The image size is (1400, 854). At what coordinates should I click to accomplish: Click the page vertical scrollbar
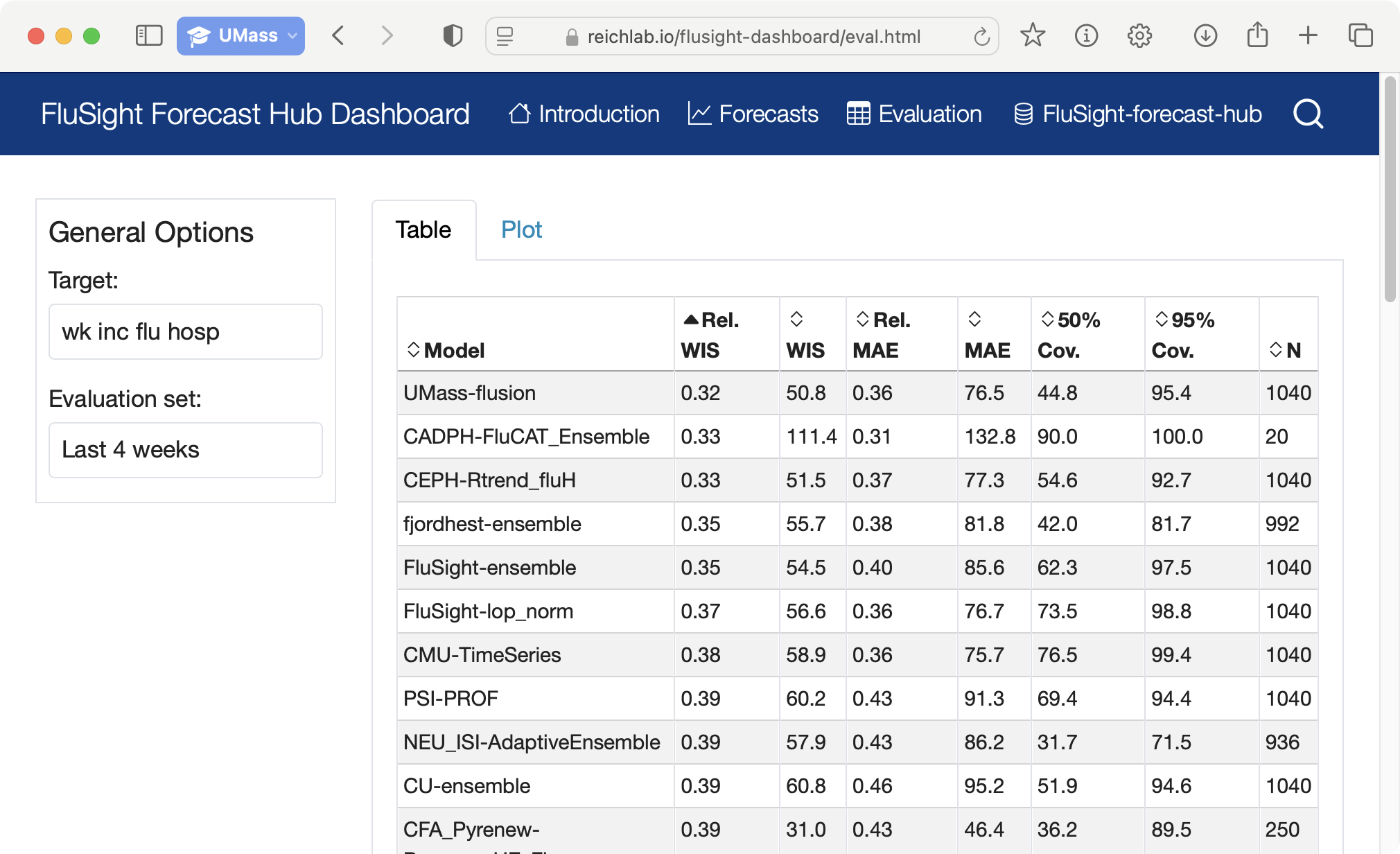coord(1390,191)
